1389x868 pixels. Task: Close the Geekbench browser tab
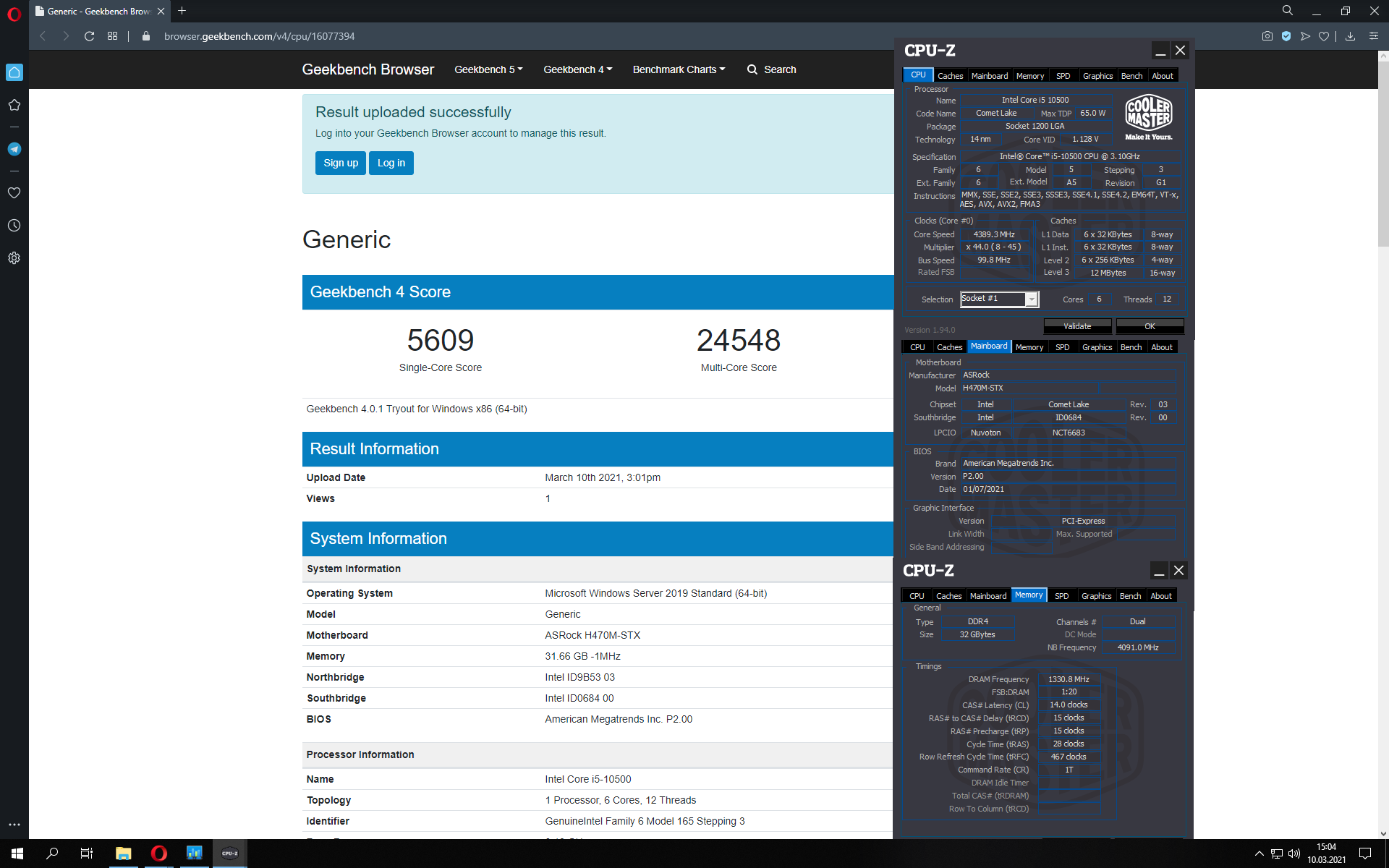(161, 11)
